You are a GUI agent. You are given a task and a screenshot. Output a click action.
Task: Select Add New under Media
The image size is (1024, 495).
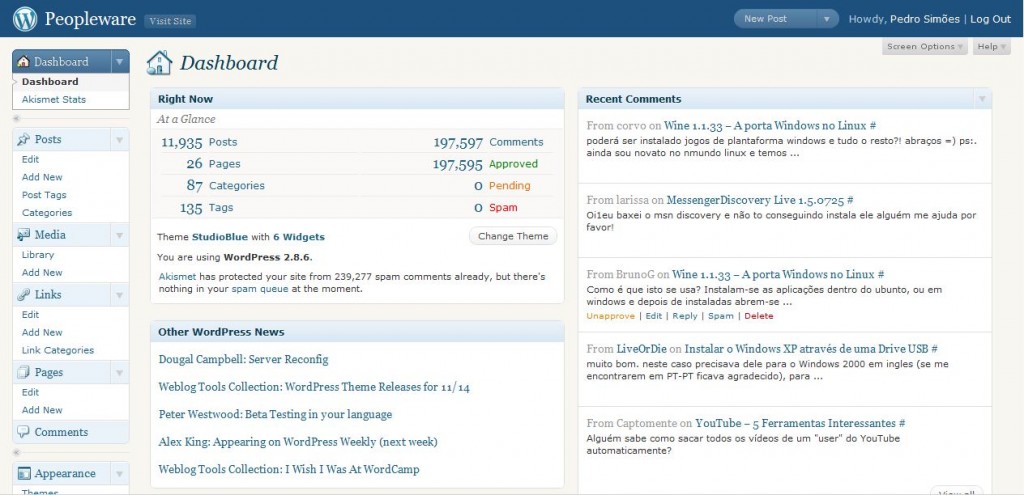[x=42, y=272]
